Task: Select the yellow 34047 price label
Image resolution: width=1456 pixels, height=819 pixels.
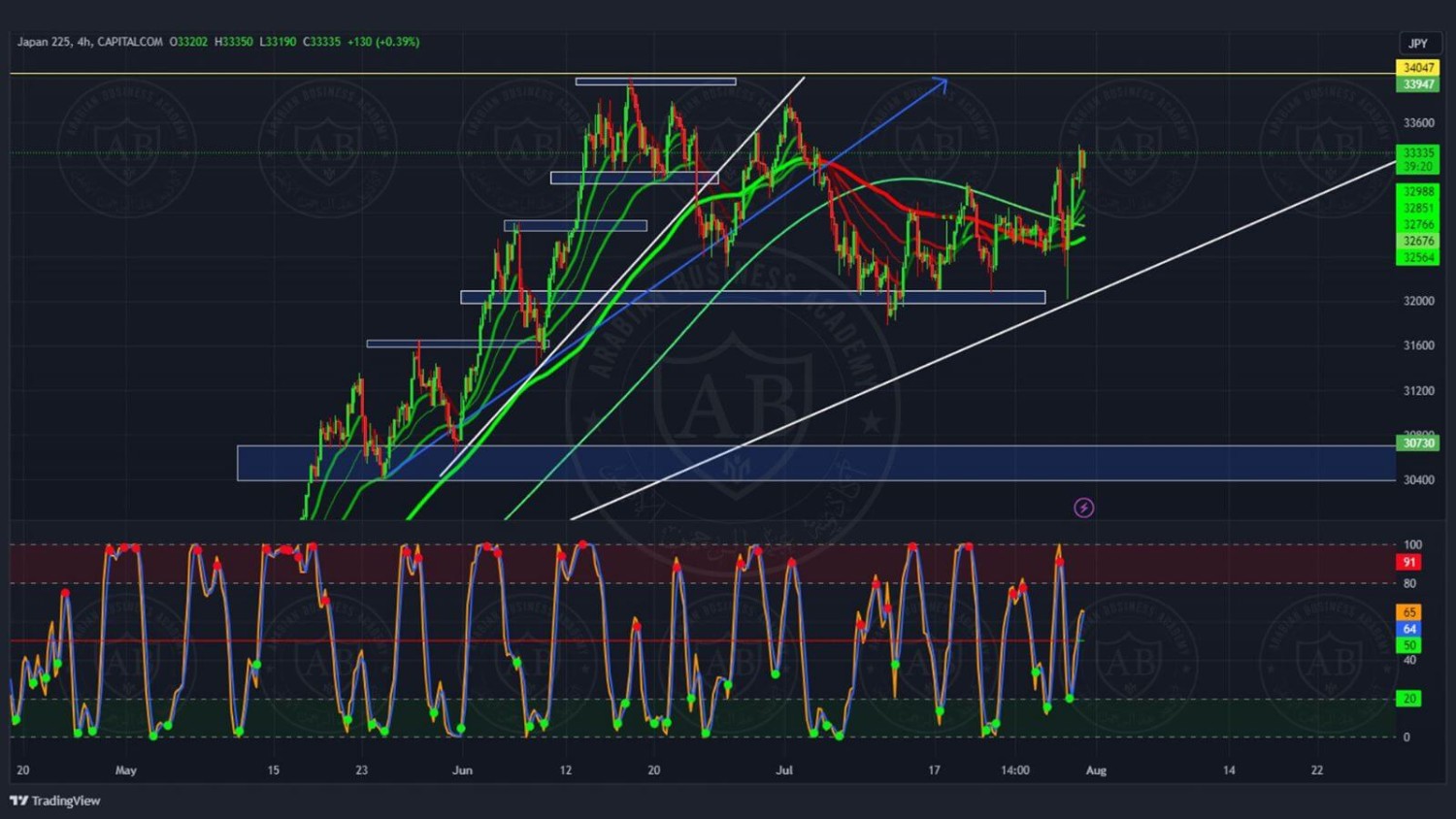Action: coord(1418,68)
